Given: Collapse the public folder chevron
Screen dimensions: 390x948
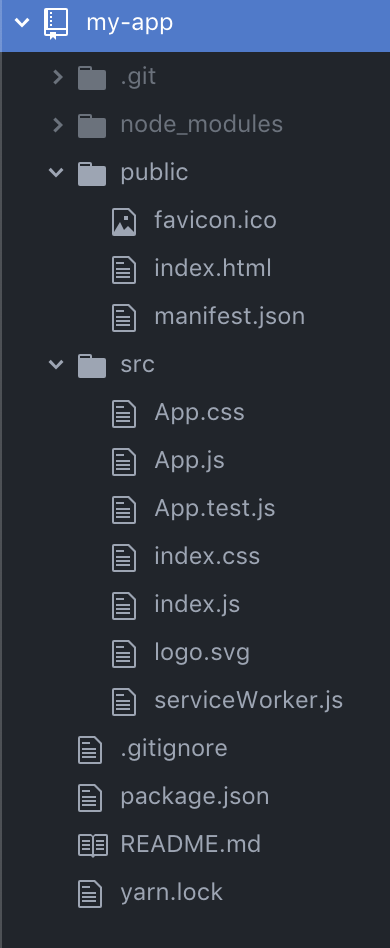Looking at the screenshot, I should (x=56, y=172).
